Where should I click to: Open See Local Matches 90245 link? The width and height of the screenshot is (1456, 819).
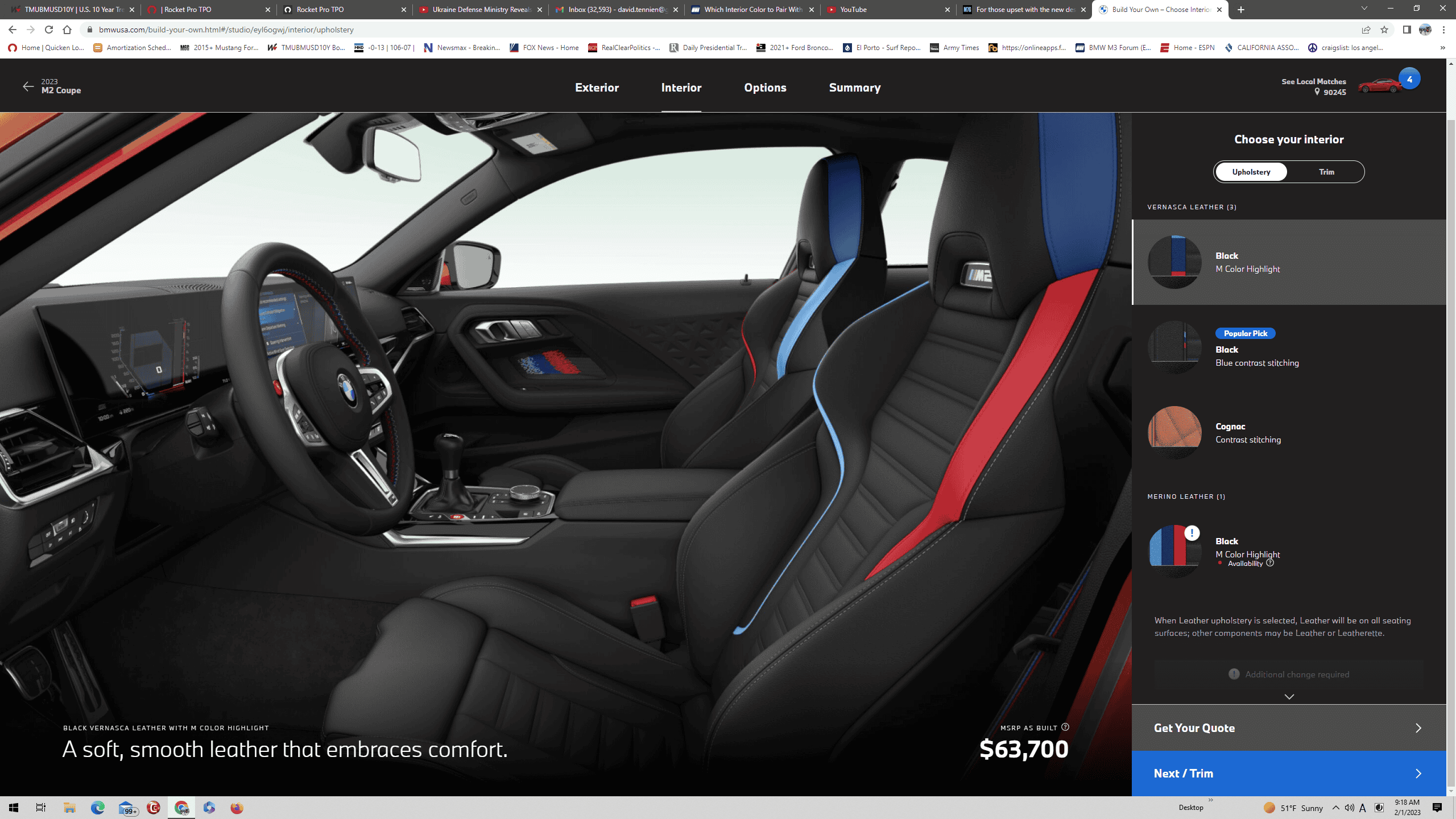1313,86
